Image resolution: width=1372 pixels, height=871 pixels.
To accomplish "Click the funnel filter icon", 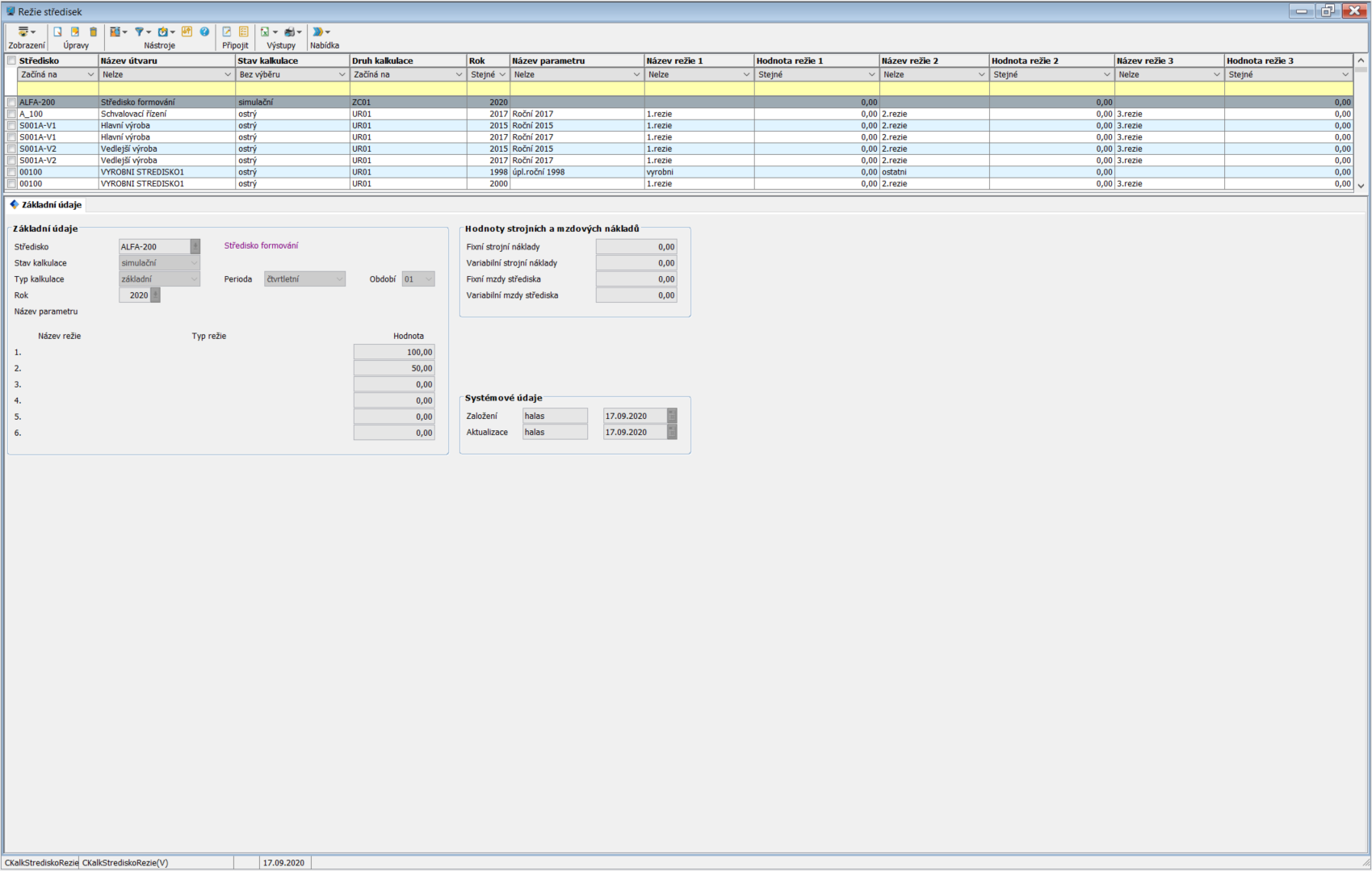I will click(x=140, y=32).
